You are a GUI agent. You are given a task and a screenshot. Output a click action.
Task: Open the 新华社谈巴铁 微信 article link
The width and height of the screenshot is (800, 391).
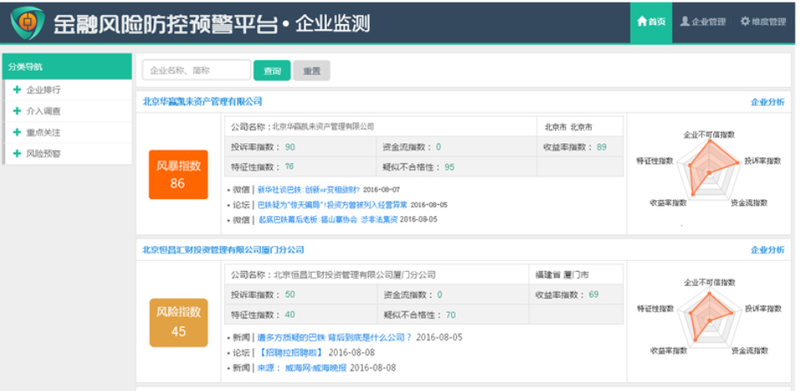coord(309,190)
